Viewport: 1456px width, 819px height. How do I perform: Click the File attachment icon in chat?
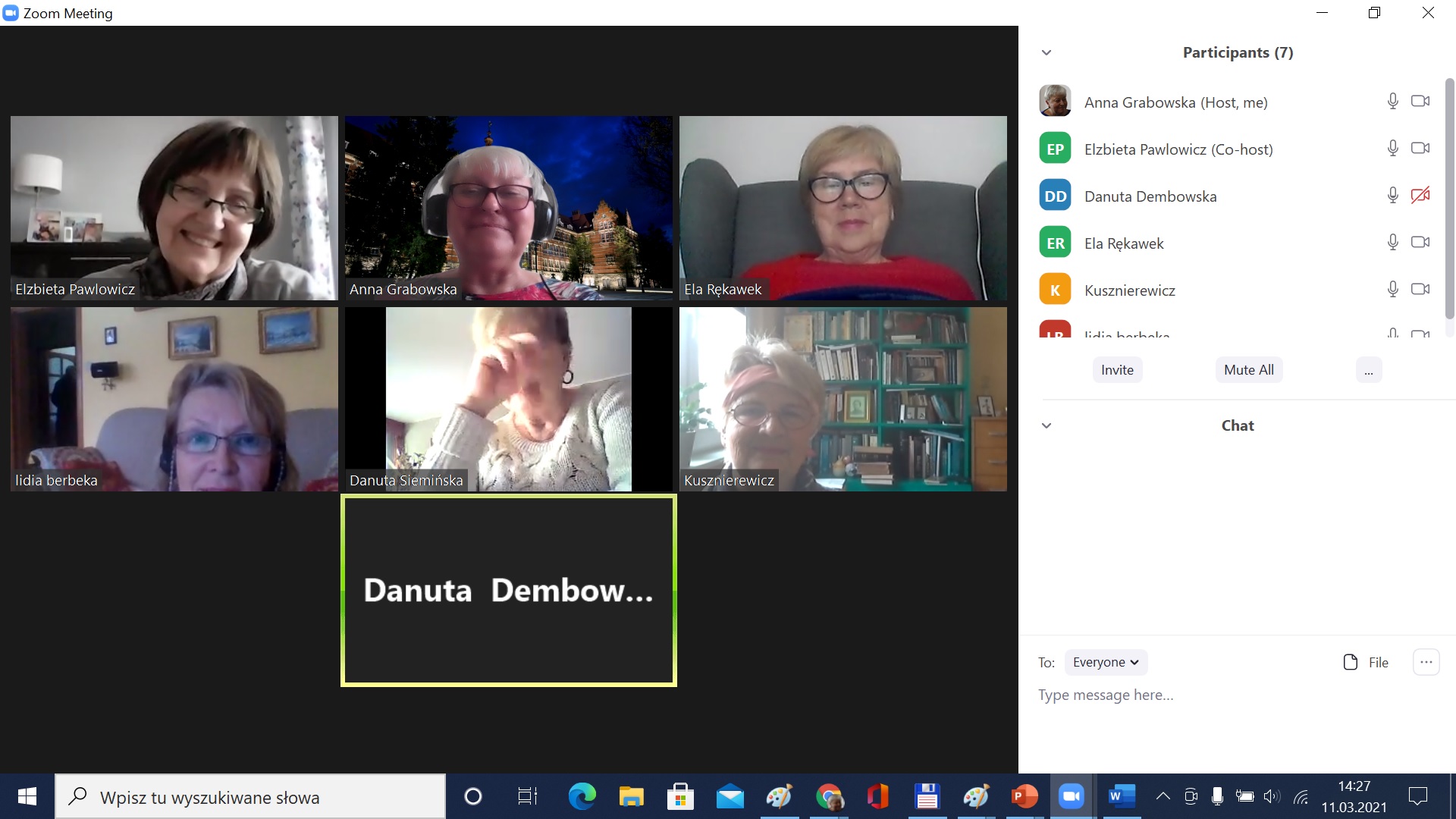1351,662
